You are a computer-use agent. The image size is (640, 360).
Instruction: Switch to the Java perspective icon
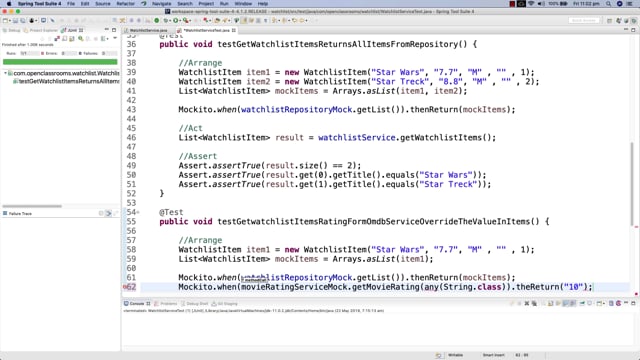pos(618,20)
